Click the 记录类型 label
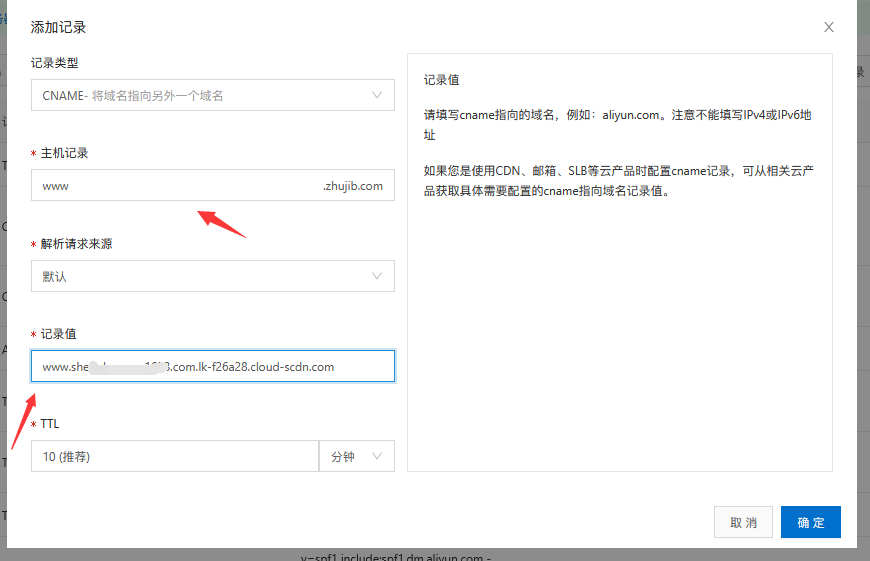The image size is (870, 561). 54,63
